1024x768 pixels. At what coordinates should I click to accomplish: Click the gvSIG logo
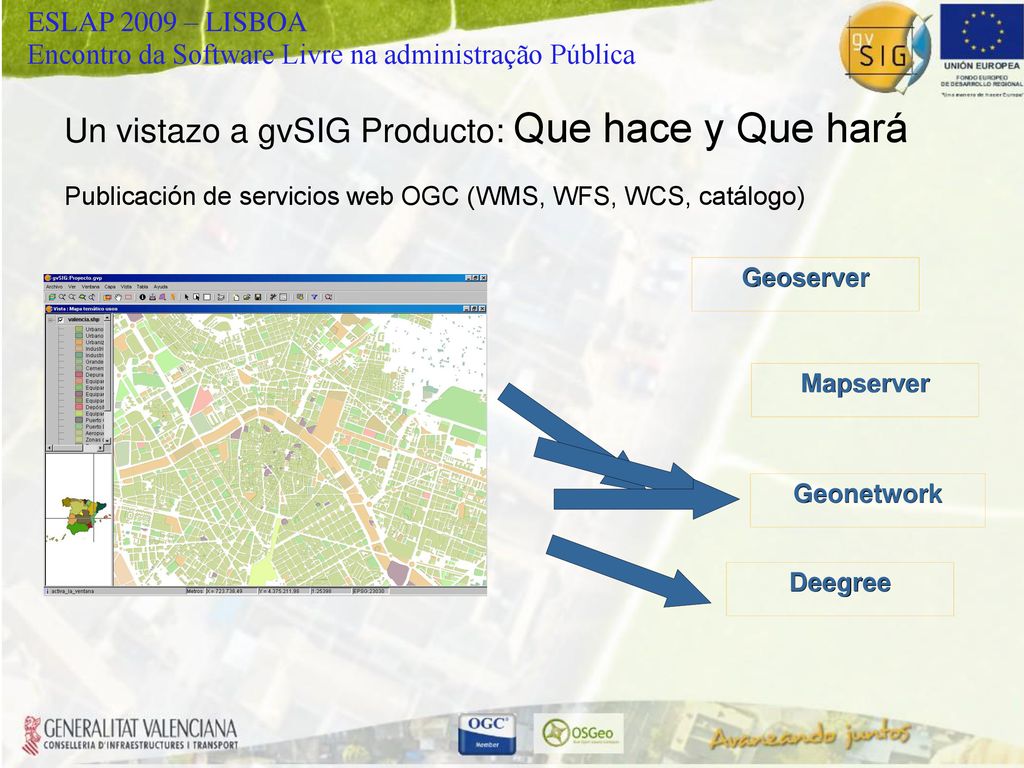(885, 49)
